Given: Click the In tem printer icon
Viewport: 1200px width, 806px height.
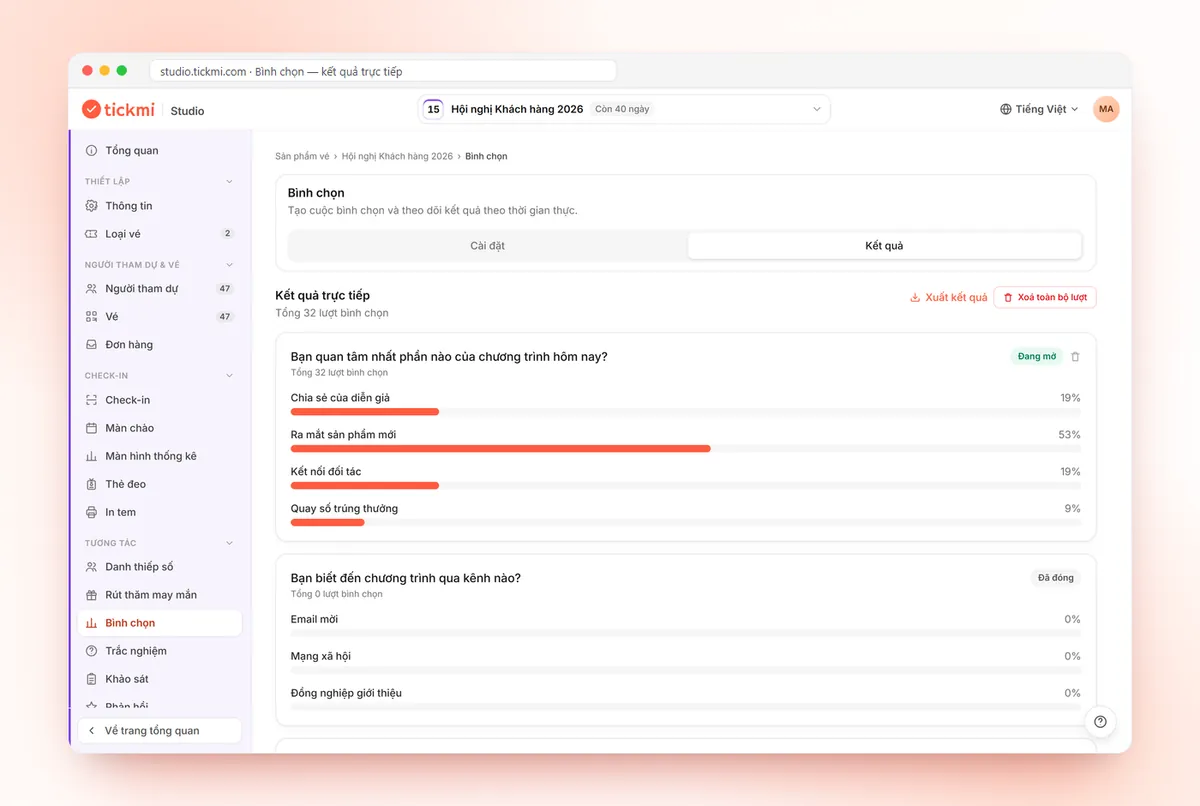Looking at the screenshot, I should click(x=92, y=512).
